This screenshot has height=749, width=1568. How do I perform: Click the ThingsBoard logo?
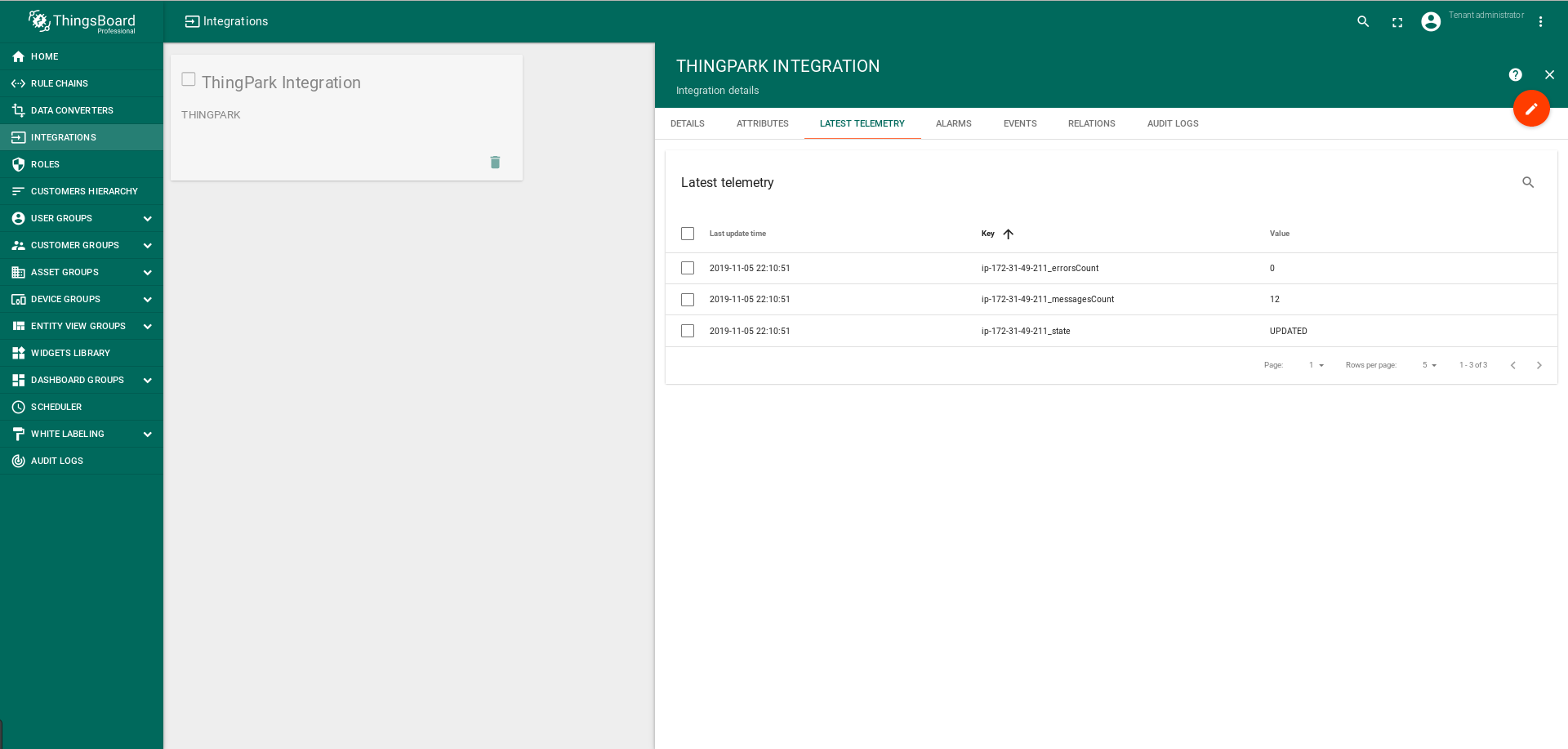pyautogui.click(x=82, y=22)
